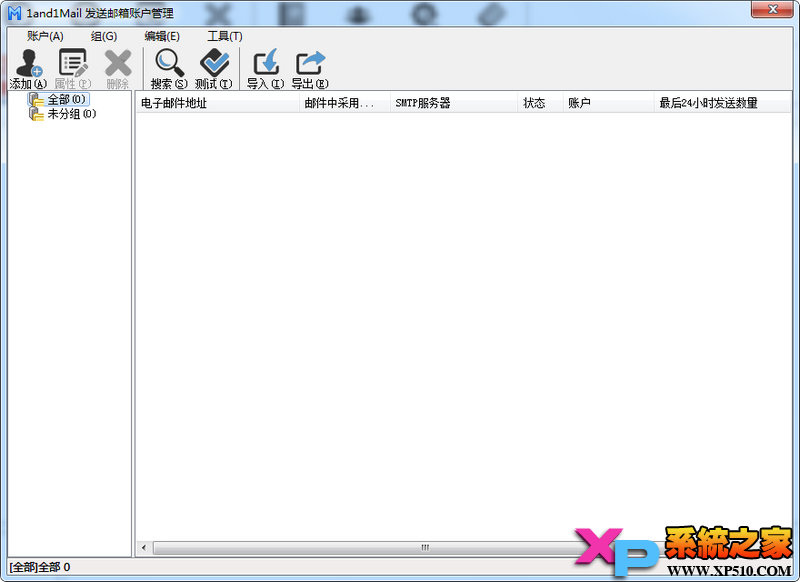Click the status bar text [全部]全部 0
The width and height of the screenshot is (800, 582).
tap(40, 567)
